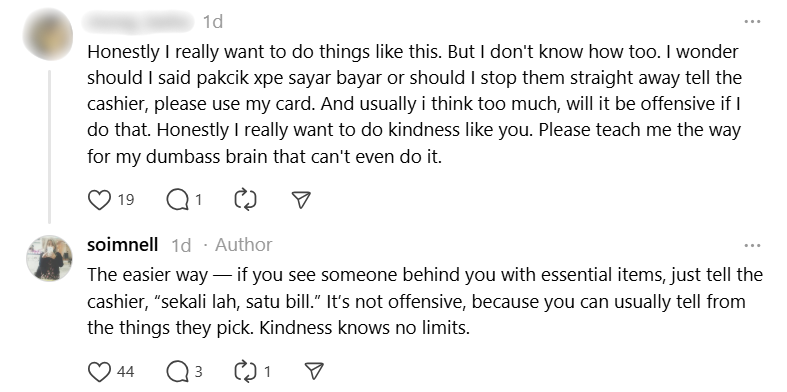Viewport: 787px width, 392px height.
Task: Share soimnell's reply with paper plane icon
Action: 314,372
